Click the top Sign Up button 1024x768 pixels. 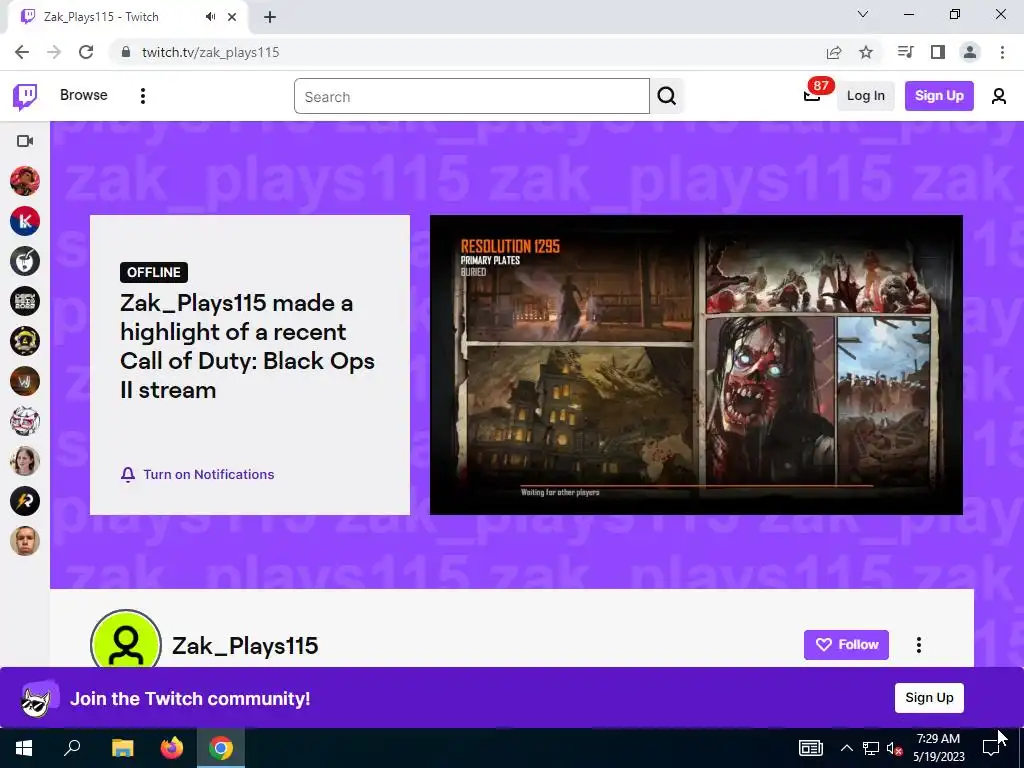939,96
